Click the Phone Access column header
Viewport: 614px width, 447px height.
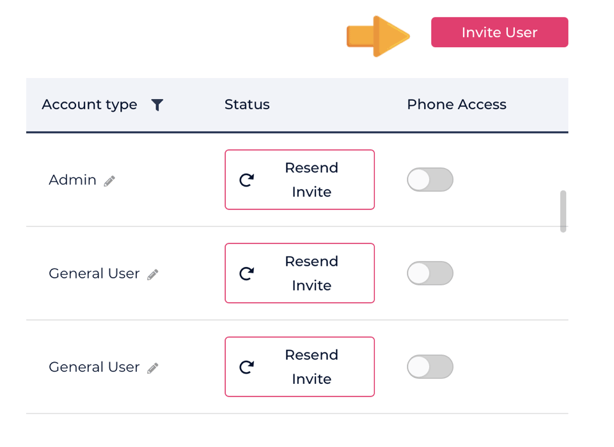(456, 105)
